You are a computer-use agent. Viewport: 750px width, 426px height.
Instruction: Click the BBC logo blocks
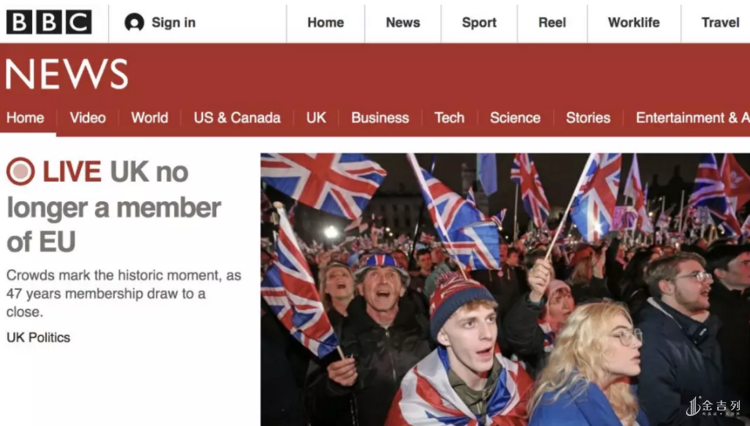(49, 22)
